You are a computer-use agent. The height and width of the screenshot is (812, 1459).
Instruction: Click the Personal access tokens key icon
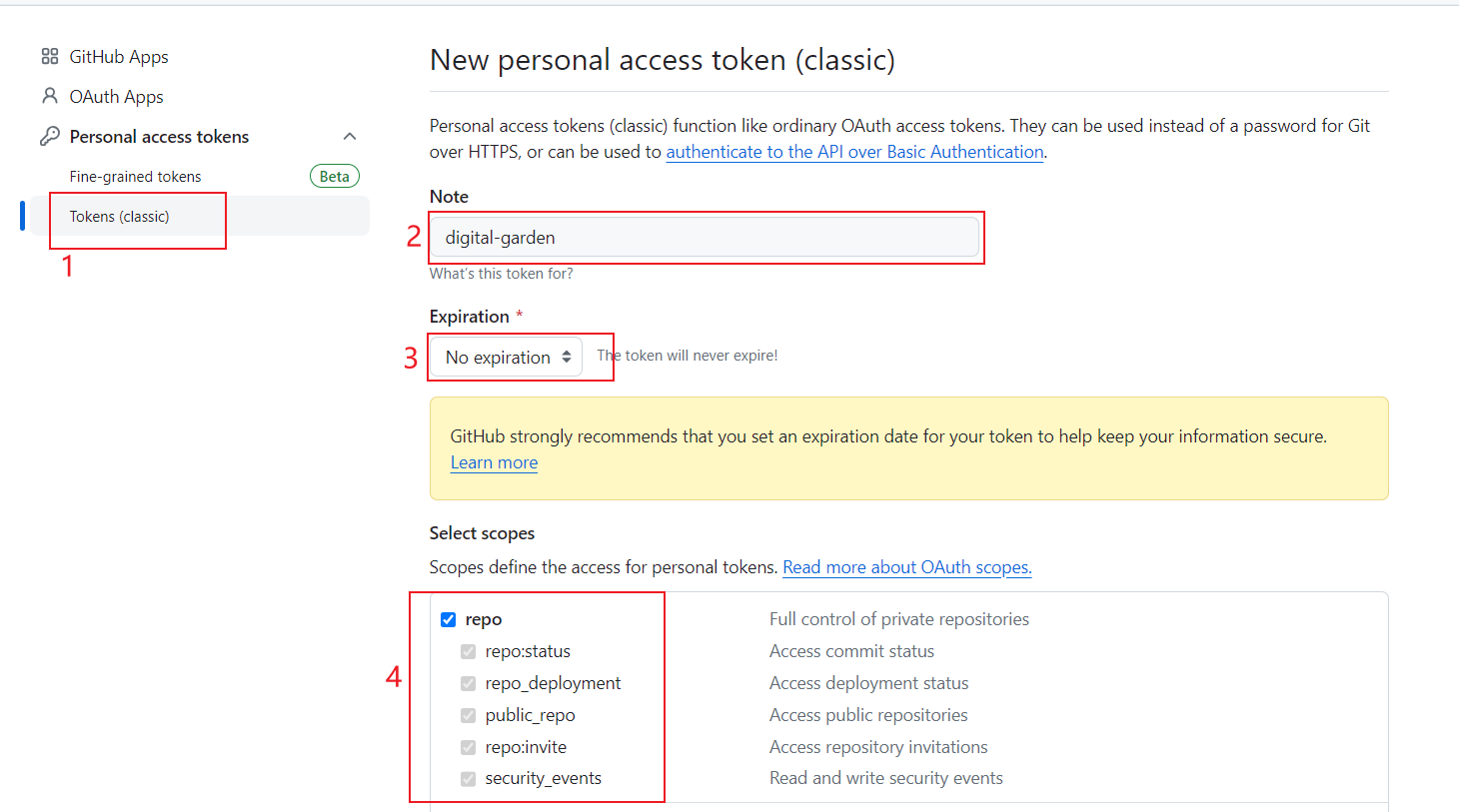coord(49,136)
